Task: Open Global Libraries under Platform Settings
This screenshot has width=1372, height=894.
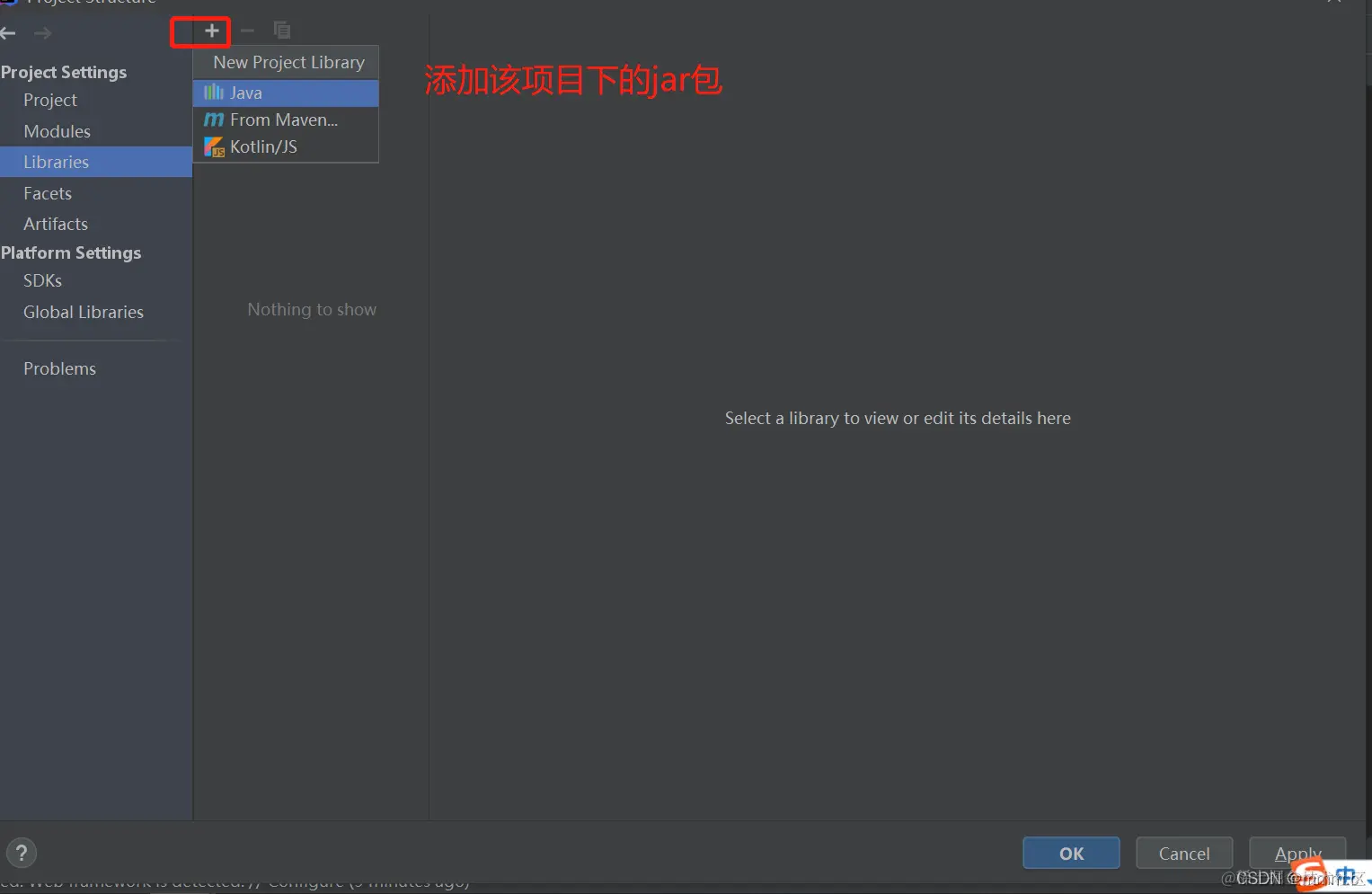Action: (84, 312)
